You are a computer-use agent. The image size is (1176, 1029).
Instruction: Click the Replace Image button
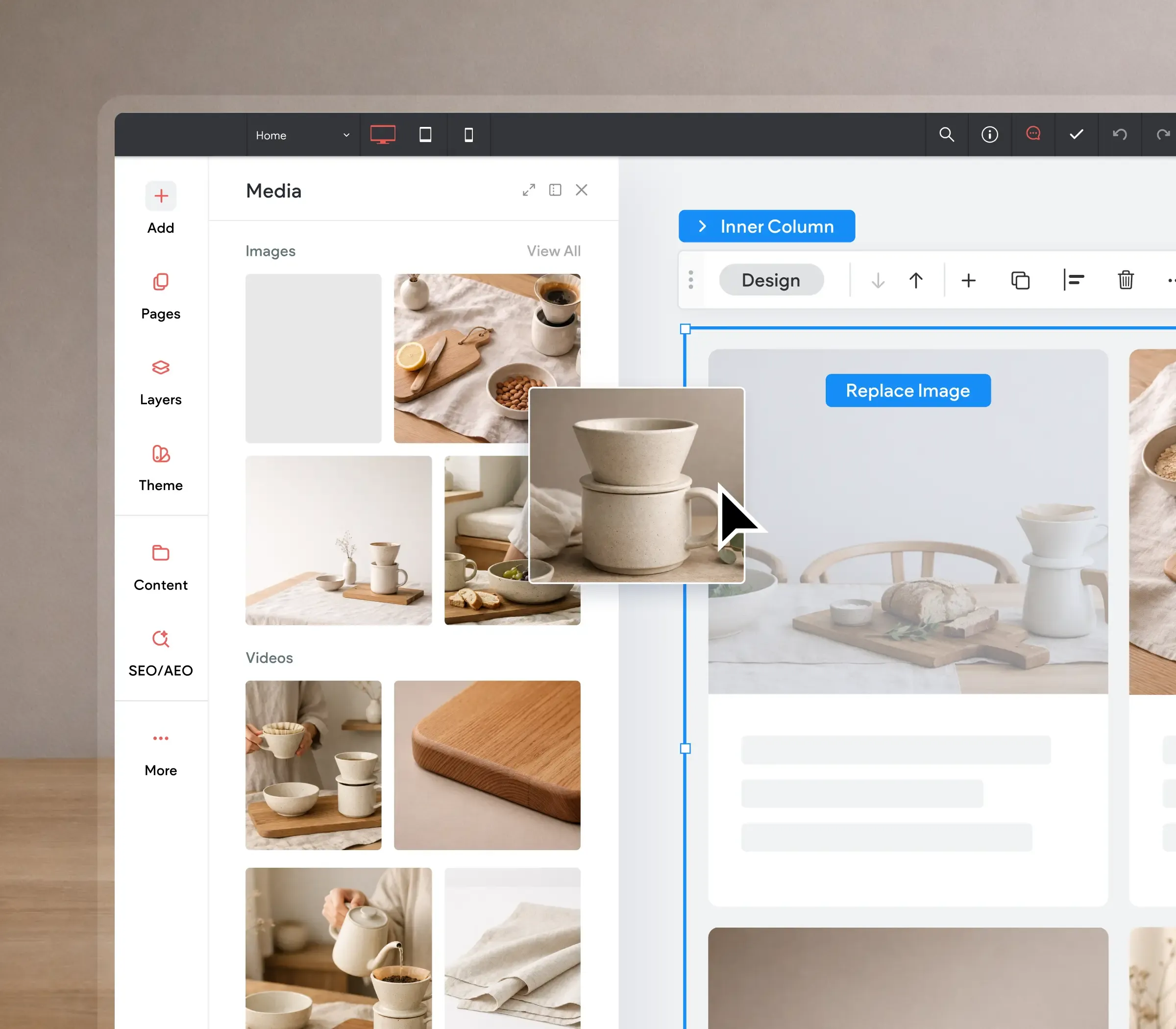click(908, 391)
